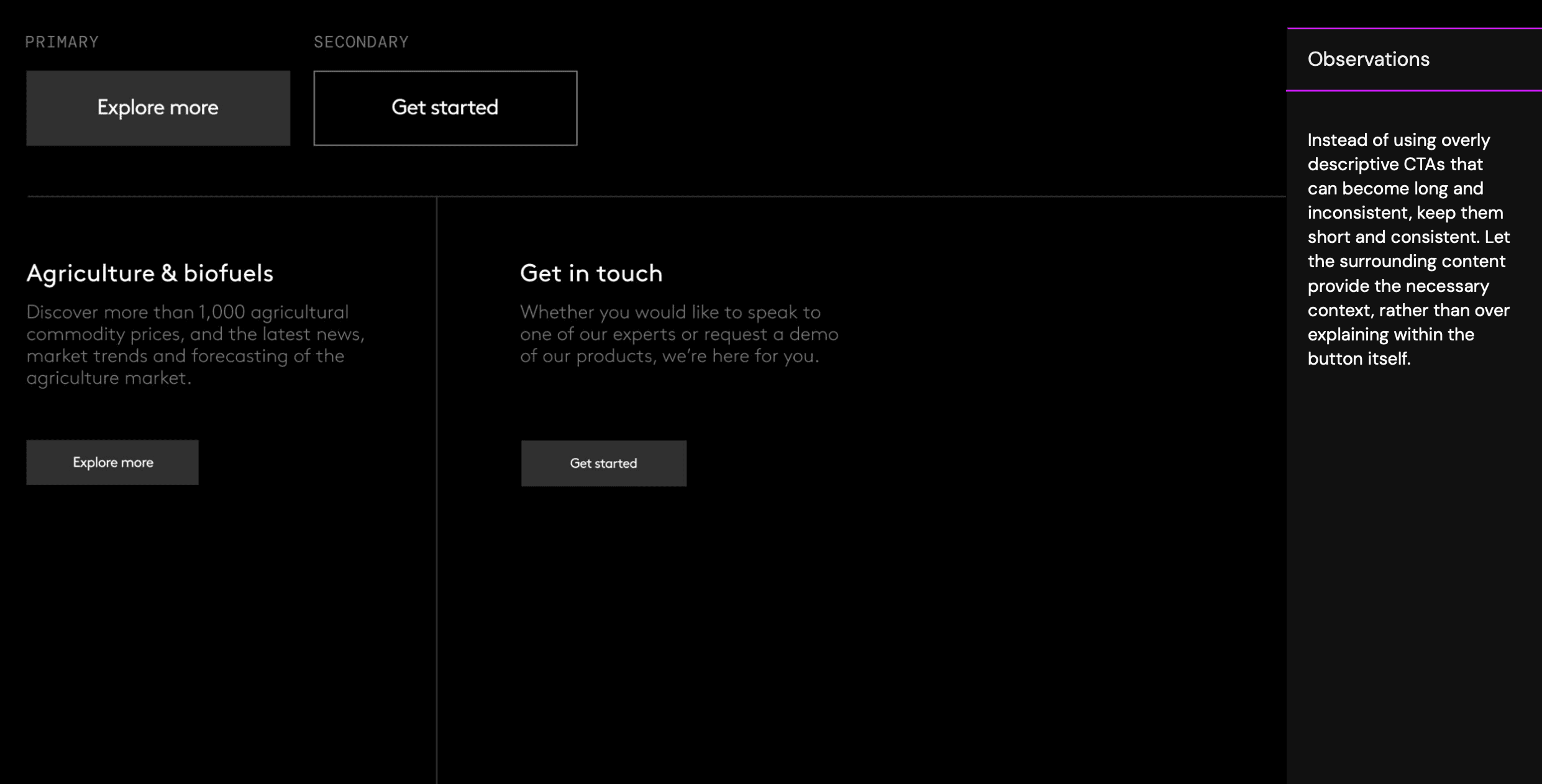Click the outlined secondary Get started button
Viewport: 1542px width, 784px height.
[x=445, y=108]
